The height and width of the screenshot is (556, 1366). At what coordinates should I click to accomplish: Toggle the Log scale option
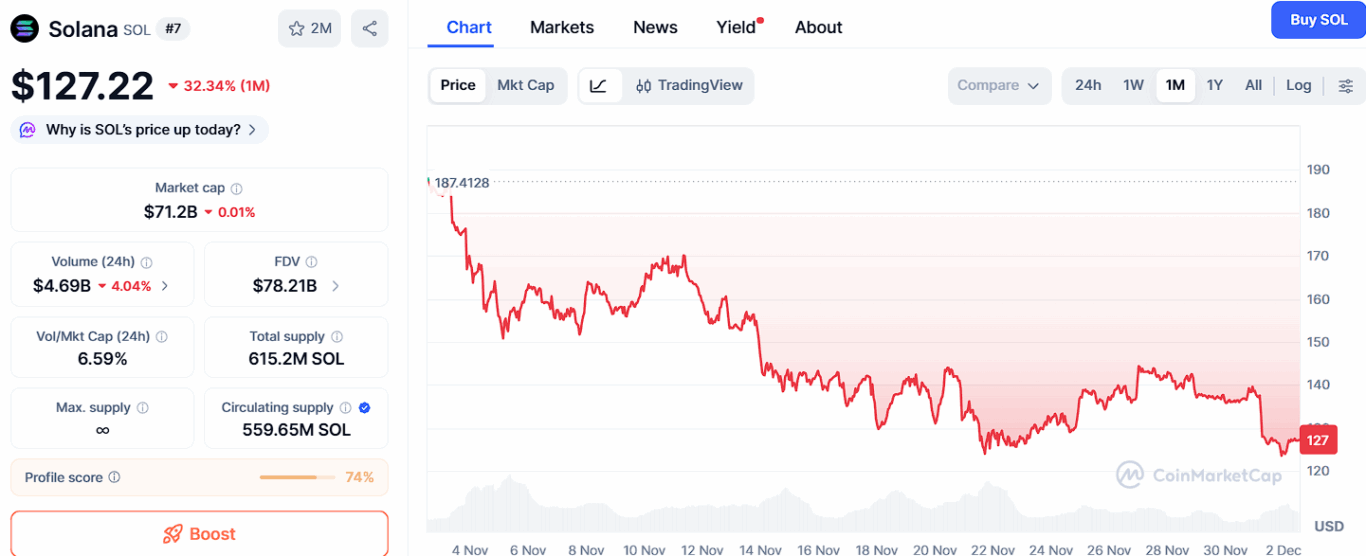1298,85
